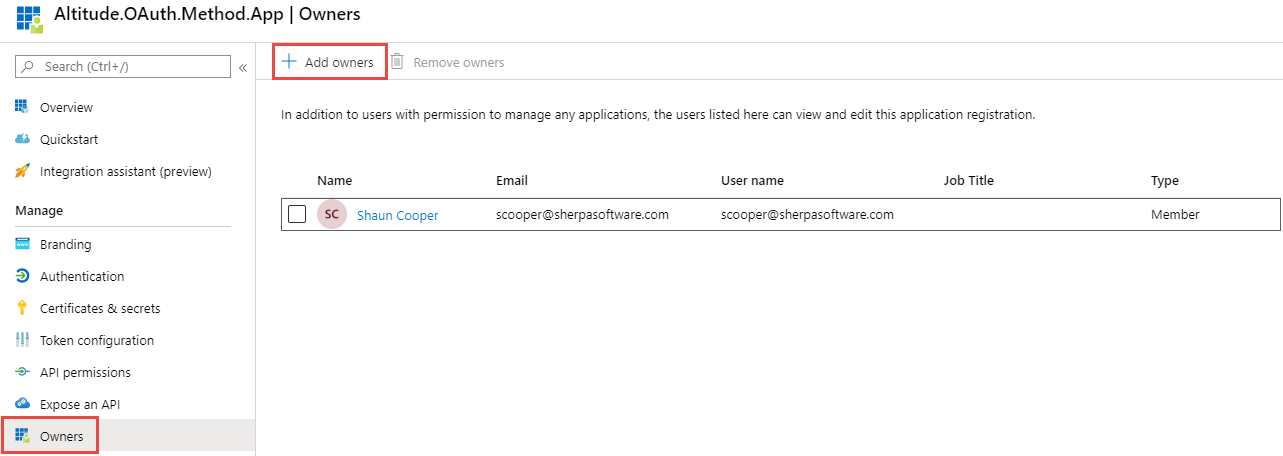Screen dimensions: 1283x456
Task: Click the Remove owners button
Action: click(447, 62)
